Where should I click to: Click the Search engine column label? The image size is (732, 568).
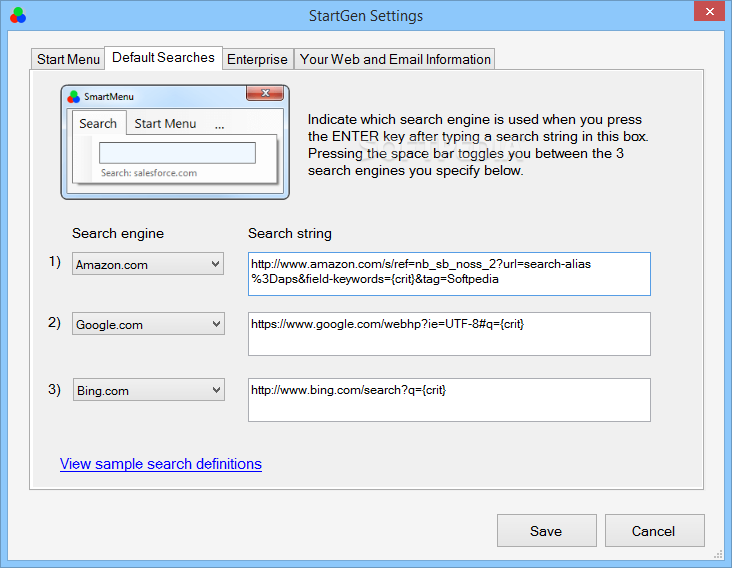[118, 233]
